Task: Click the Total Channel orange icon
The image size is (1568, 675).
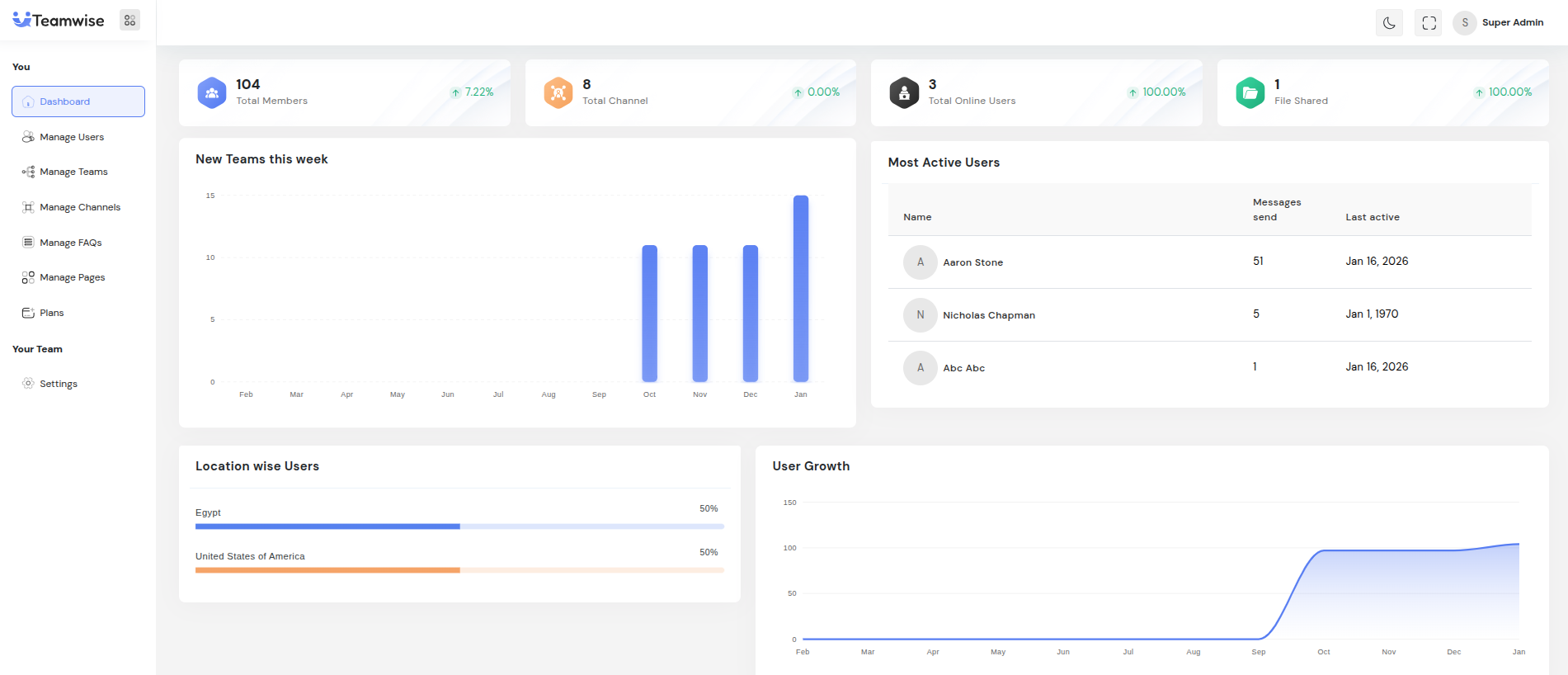Action: [558, 92]
